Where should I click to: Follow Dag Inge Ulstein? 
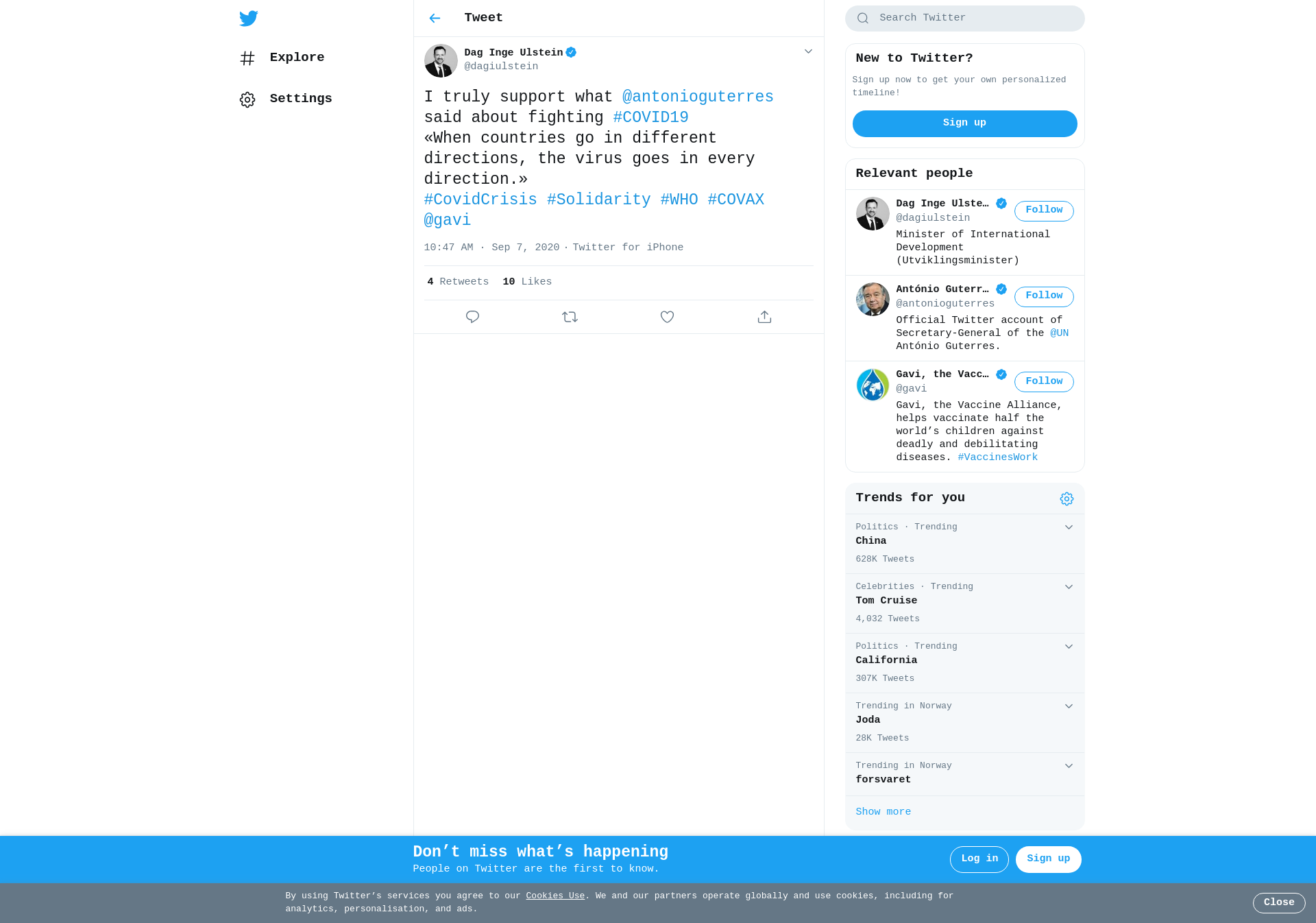click(x=1044, y=211)
